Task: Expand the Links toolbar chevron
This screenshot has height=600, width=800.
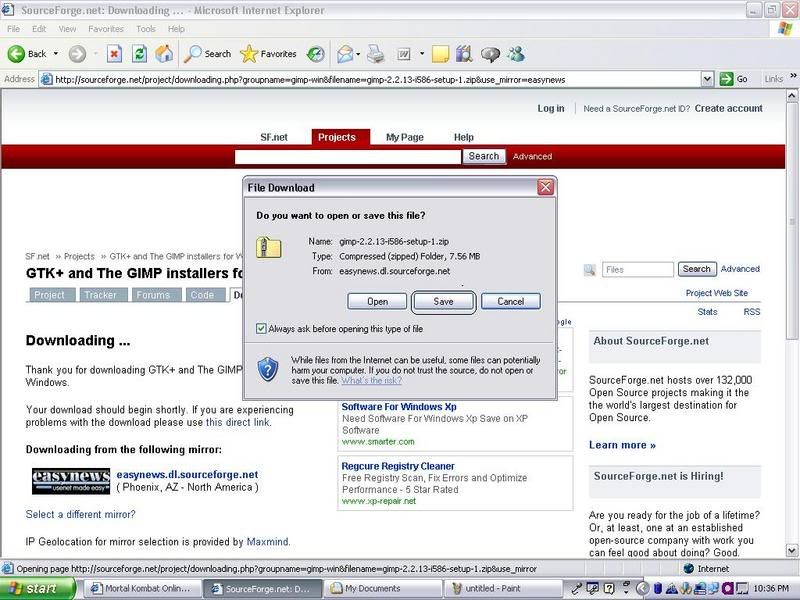Action: pos(793,76)
